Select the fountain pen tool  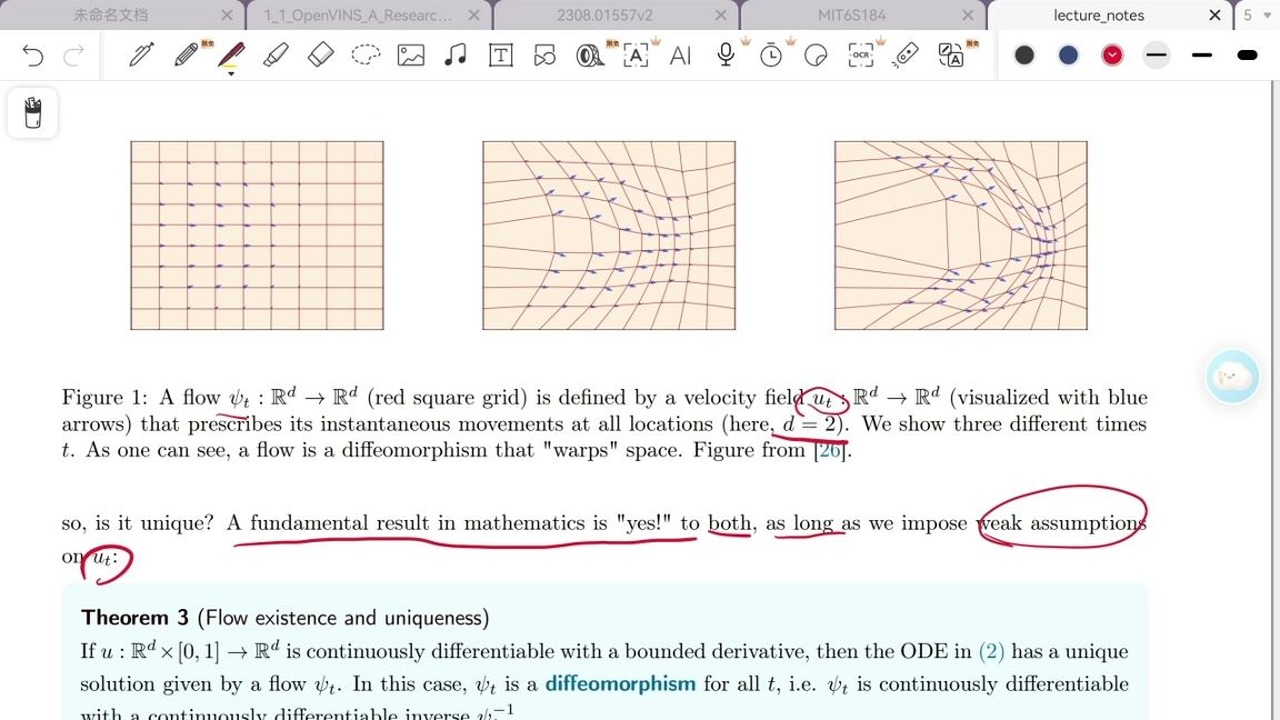(140, 55)
